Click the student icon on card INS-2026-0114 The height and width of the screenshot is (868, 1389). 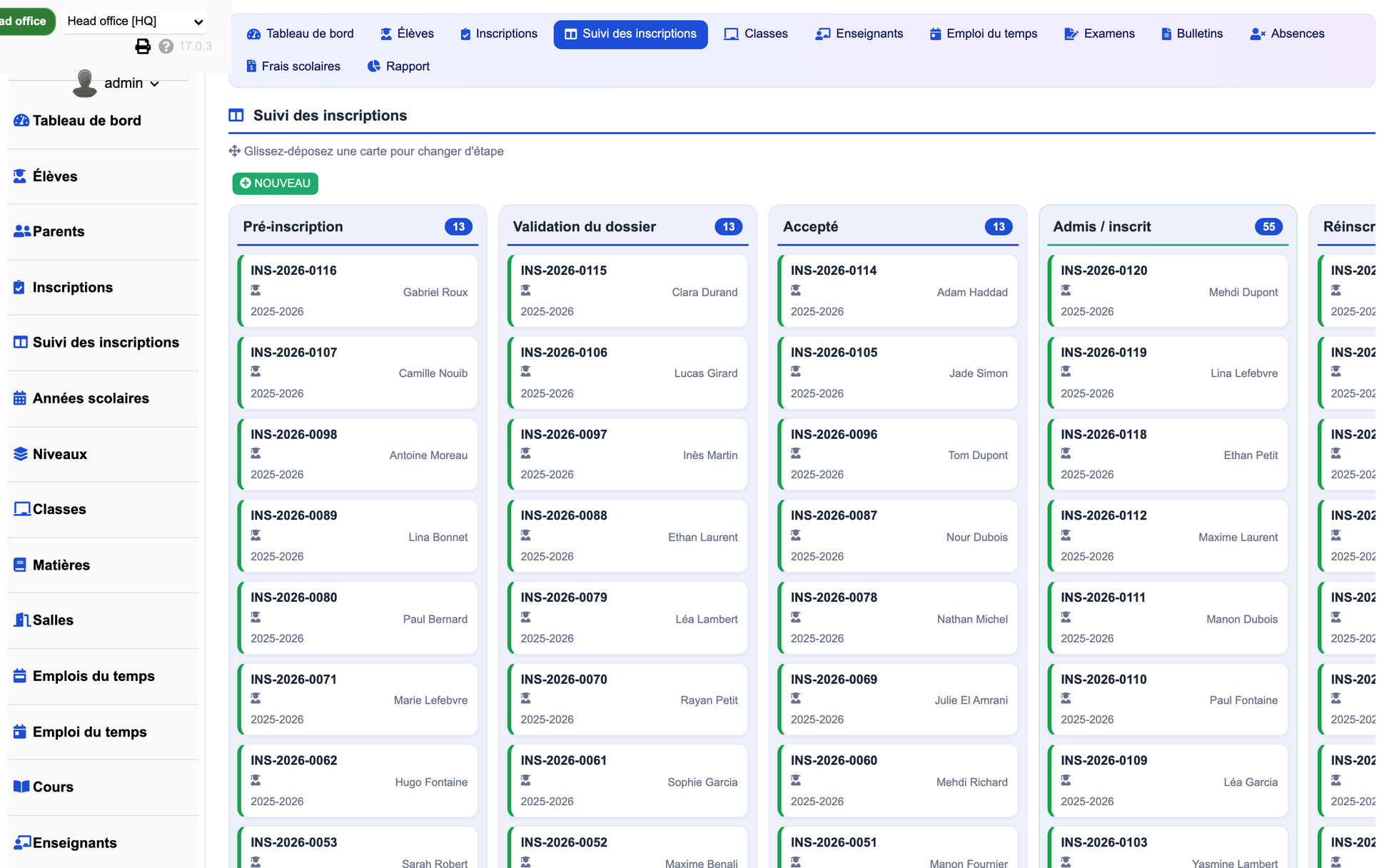[796, 290]
